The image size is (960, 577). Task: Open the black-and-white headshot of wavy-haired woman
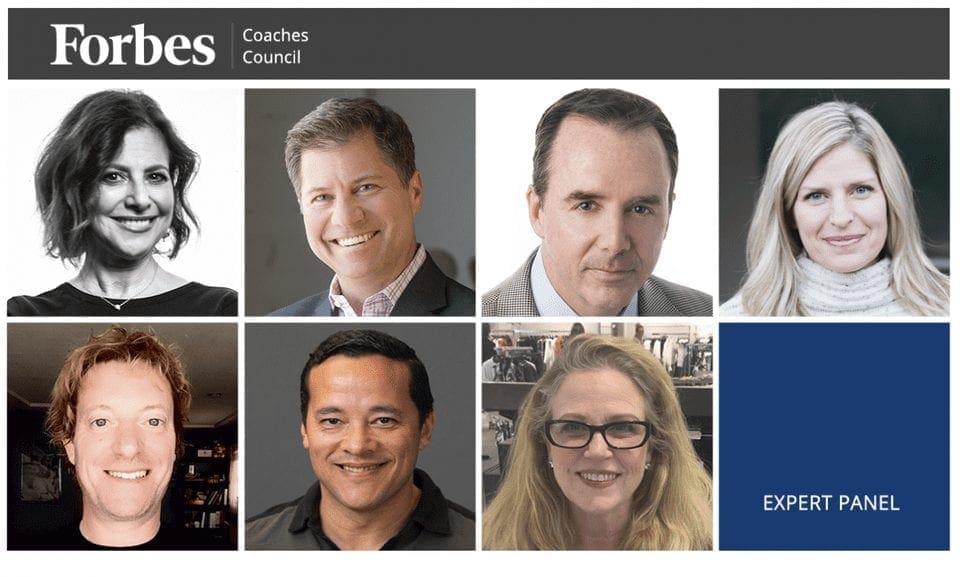[122, 202]
